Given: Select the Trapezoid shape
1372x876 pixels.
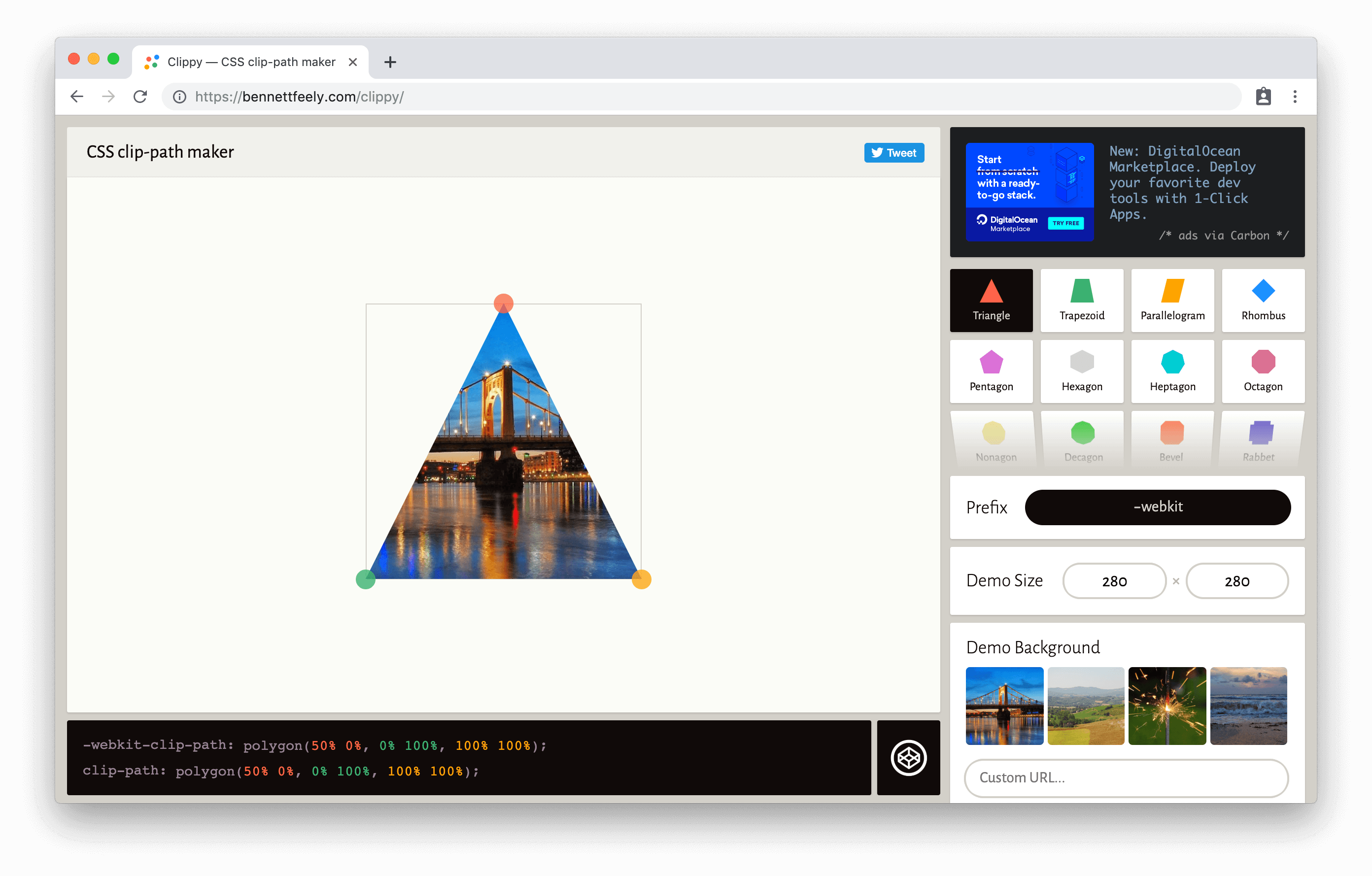Looking at the screenshot, I should point(1081,300).
